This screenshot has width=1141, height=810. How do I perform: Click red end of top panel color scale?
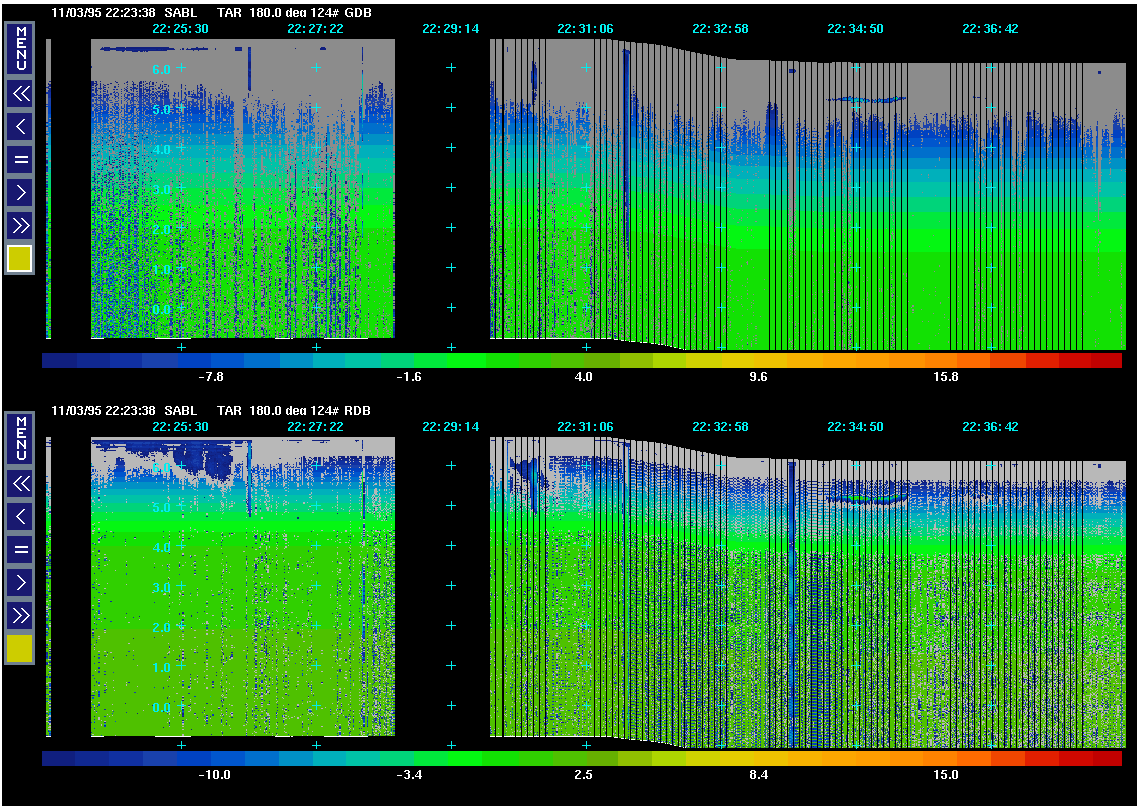pos(1105,360)
